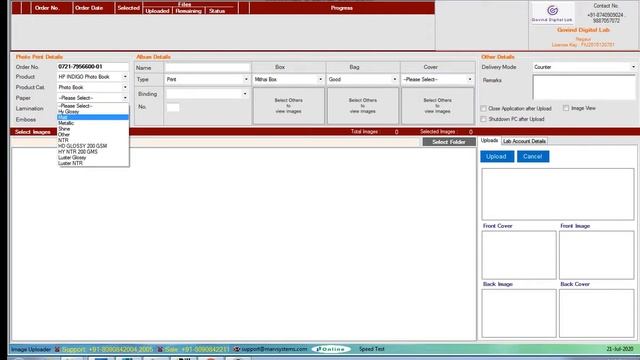The width and height of the screenshot is (640, 360).
Task: Choose Hy Glossy paper option
Action: click(x=93, y=111)
